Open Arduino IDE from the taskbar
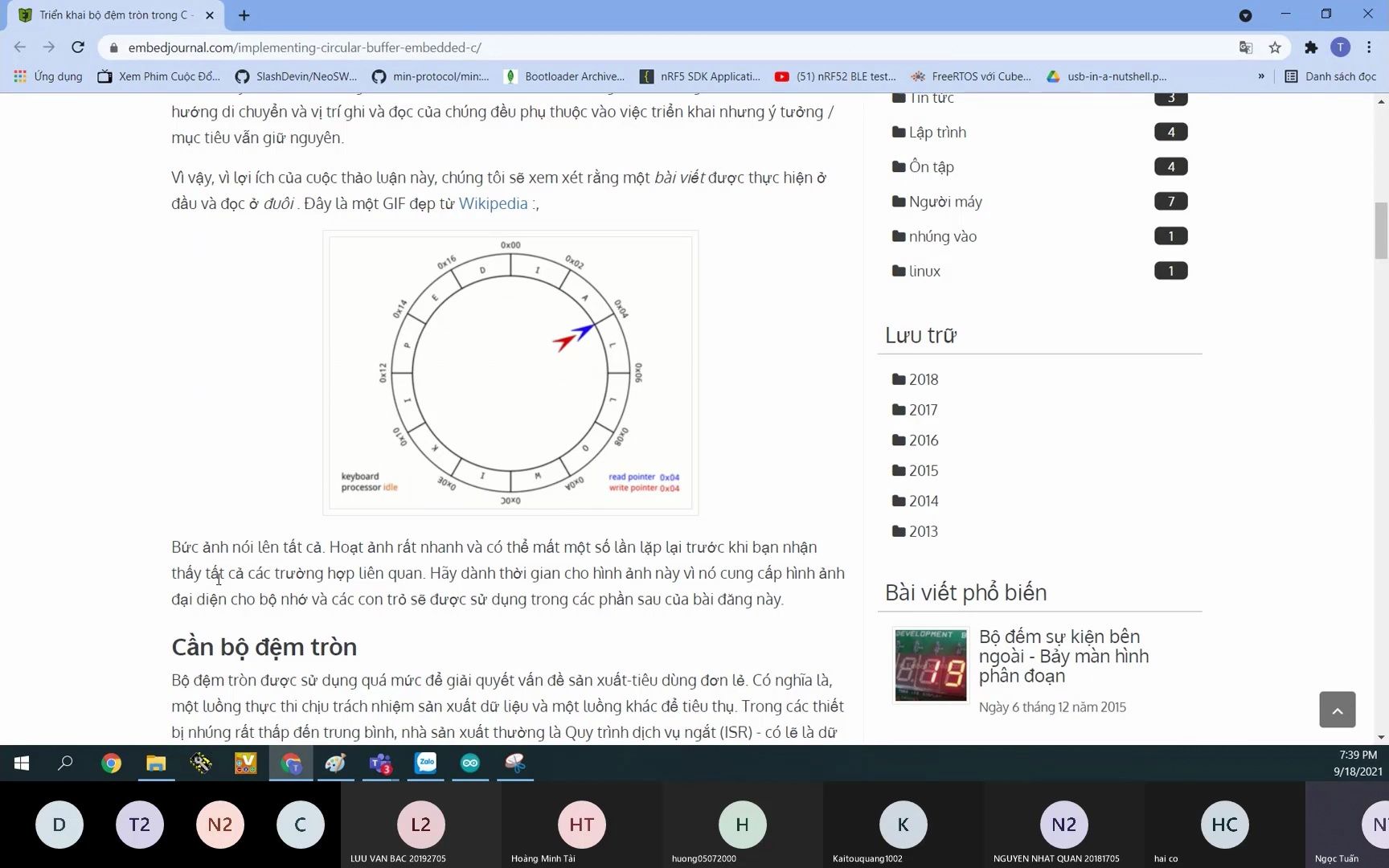1389x868 pixels. click(470, 764)
